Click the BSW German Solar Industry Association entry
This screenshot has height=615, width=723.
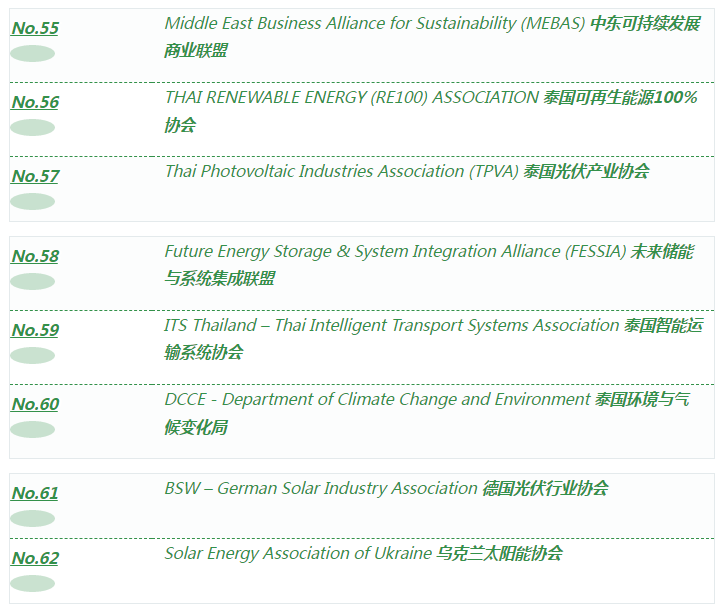[321, 489]
